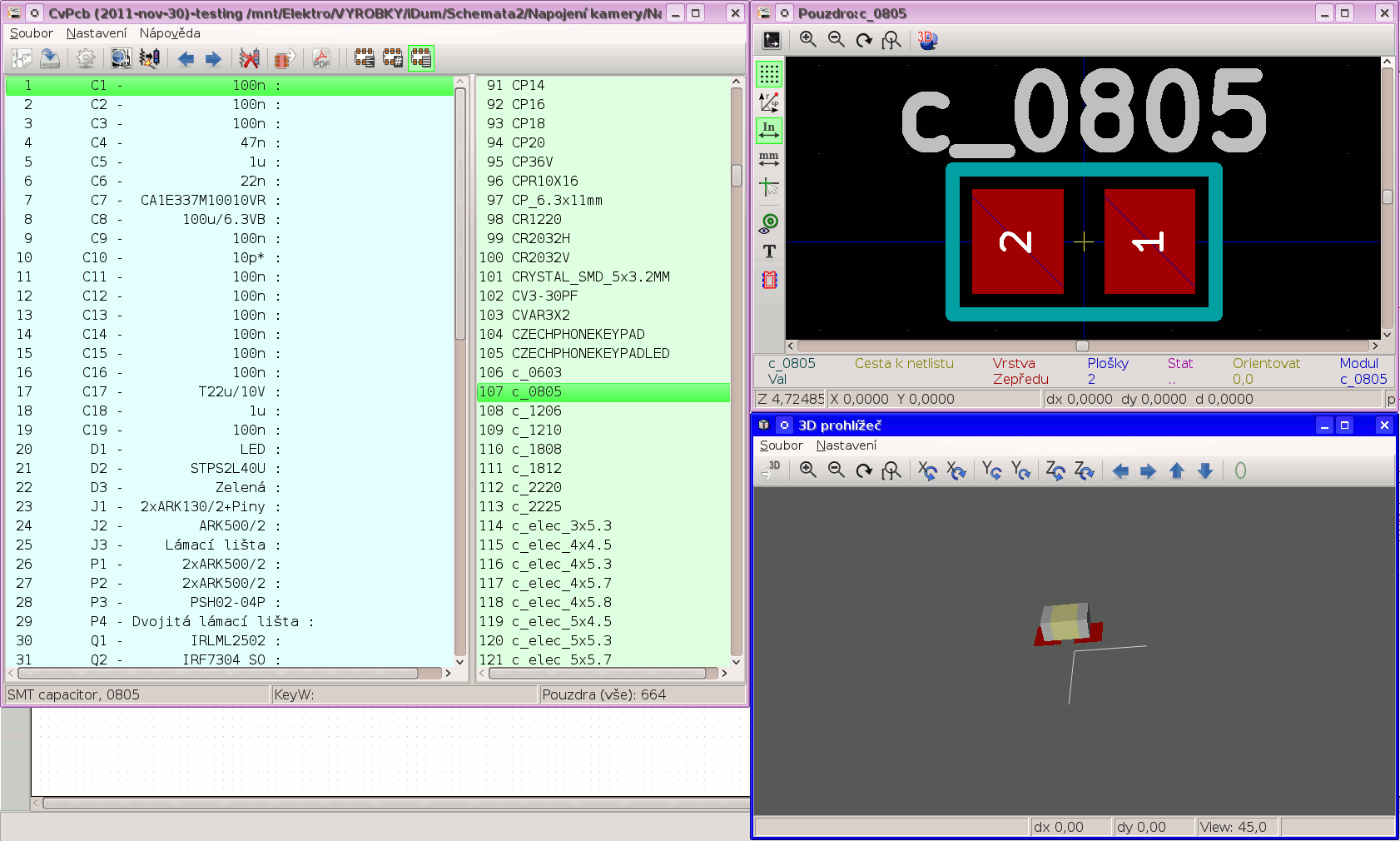1400x841 pixels.
Task: Zoom in within 3D viewer
Action: [807, 470]
